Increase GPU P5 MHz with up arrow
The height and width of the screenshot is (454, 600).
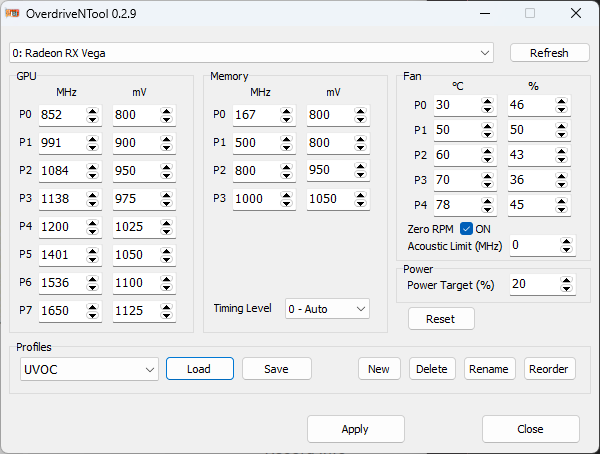coord(93,251)
